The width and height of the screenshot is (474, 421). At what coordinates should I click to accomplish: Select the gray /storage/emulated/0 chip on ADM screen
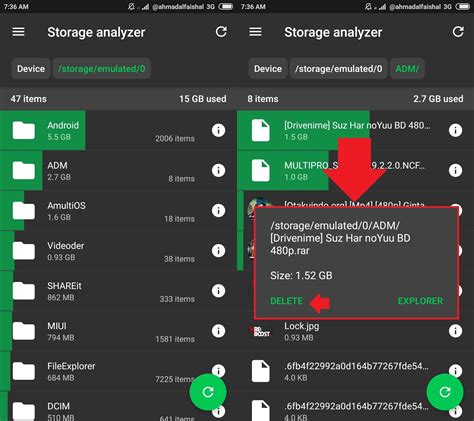[339, 69]
